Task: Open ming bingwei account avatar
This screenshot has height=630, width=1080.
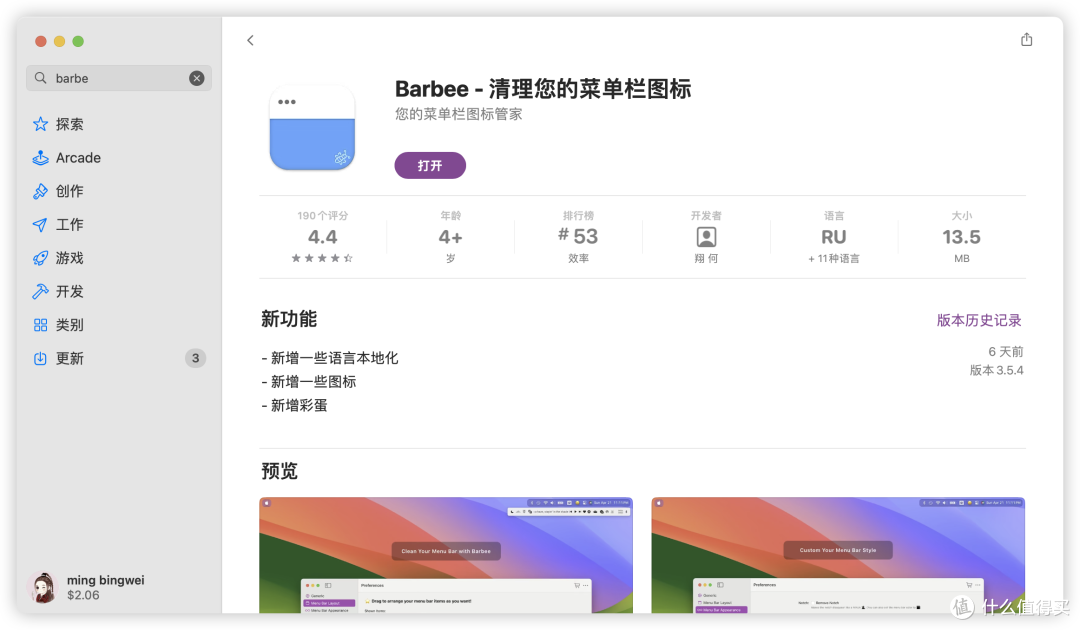Action: point(43,587)
